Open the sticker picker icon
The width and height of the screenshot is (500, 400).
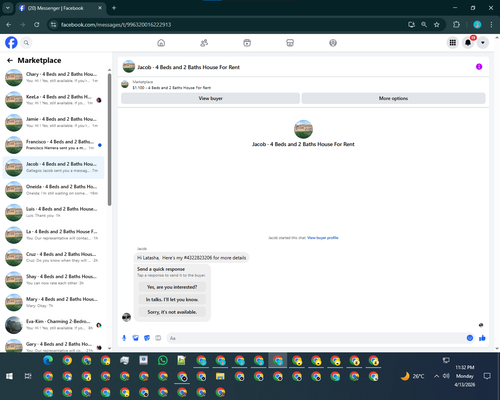(x=147, y=338)
